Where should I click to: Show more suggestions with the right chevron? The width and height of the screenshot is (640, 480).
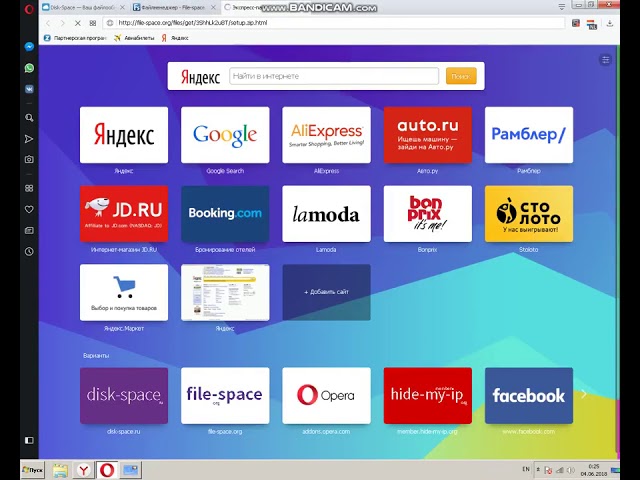pyautogui.click(x=584, y=394)
